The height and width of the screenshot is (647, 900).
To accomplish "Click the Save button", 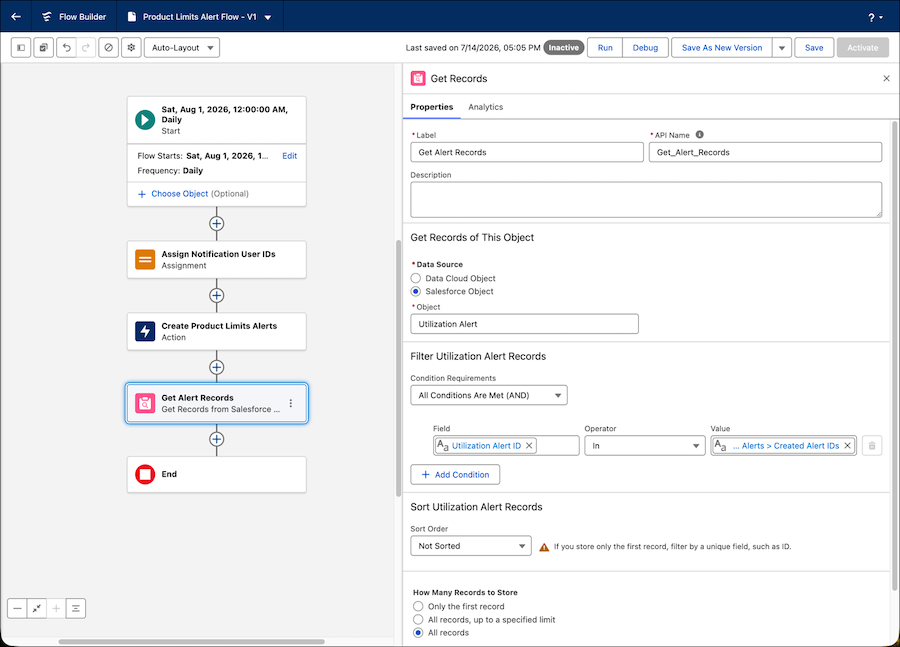I will 814,48.
